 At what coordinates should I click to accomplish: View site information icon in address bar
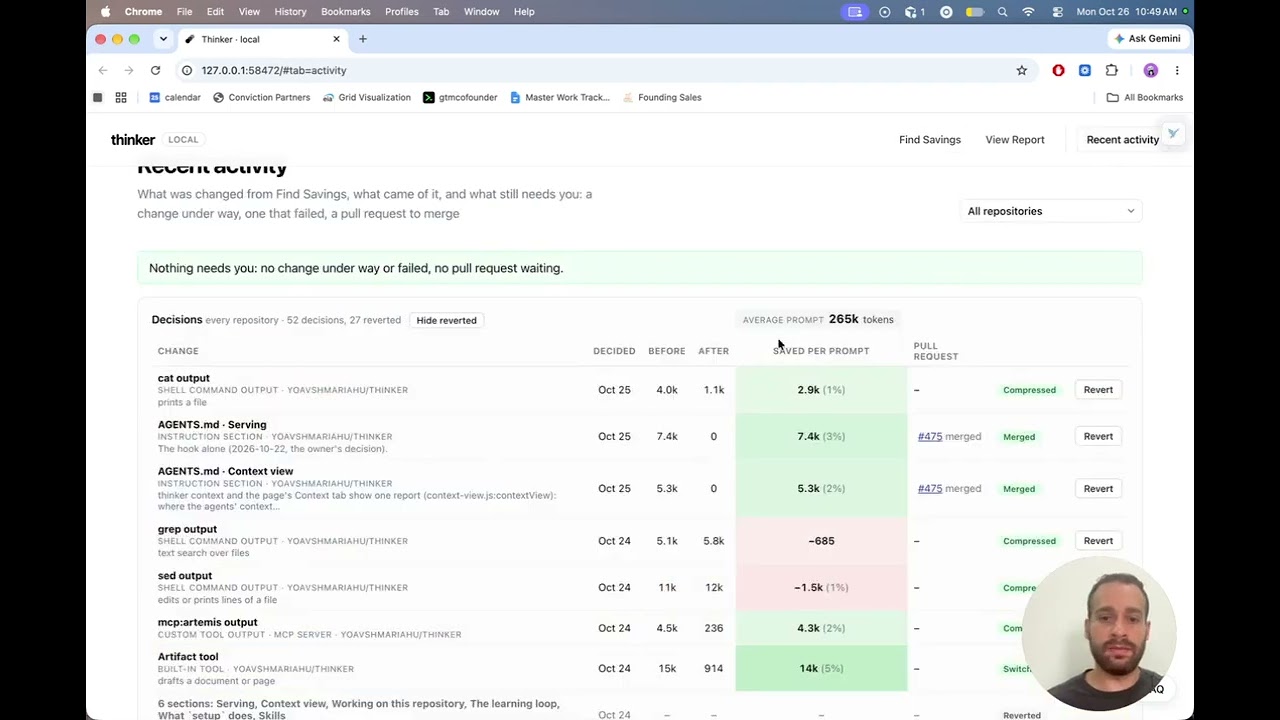click(x=187, y=70)
